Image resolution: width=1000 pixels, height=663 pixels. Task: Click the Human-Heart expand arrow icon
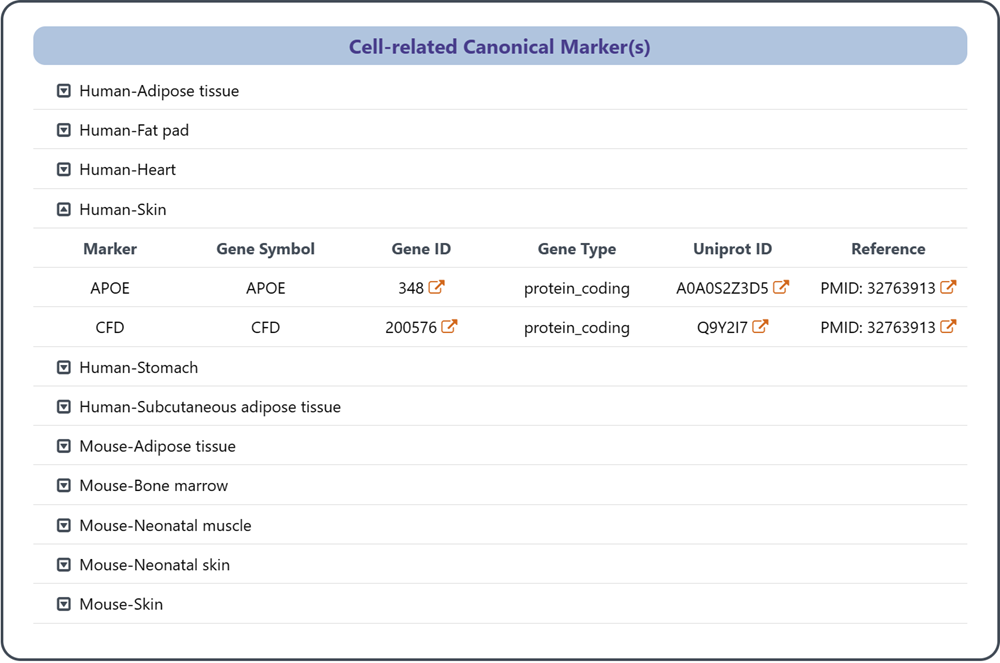[x=64, y=170]
